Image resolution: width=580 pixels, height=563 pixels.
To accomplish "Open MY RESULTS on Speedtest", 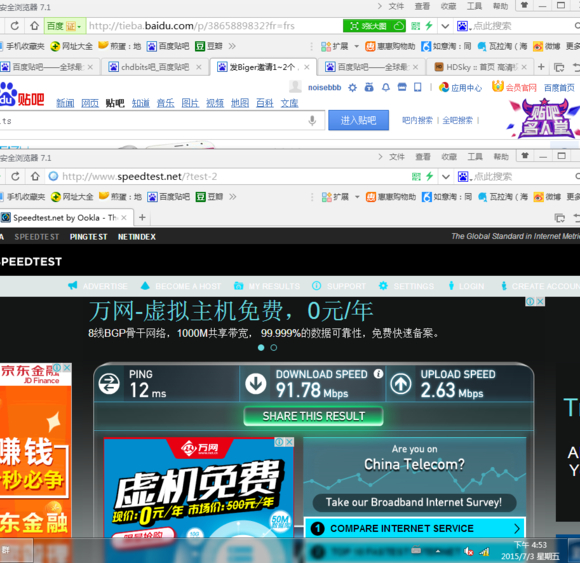I will [267, 286].
